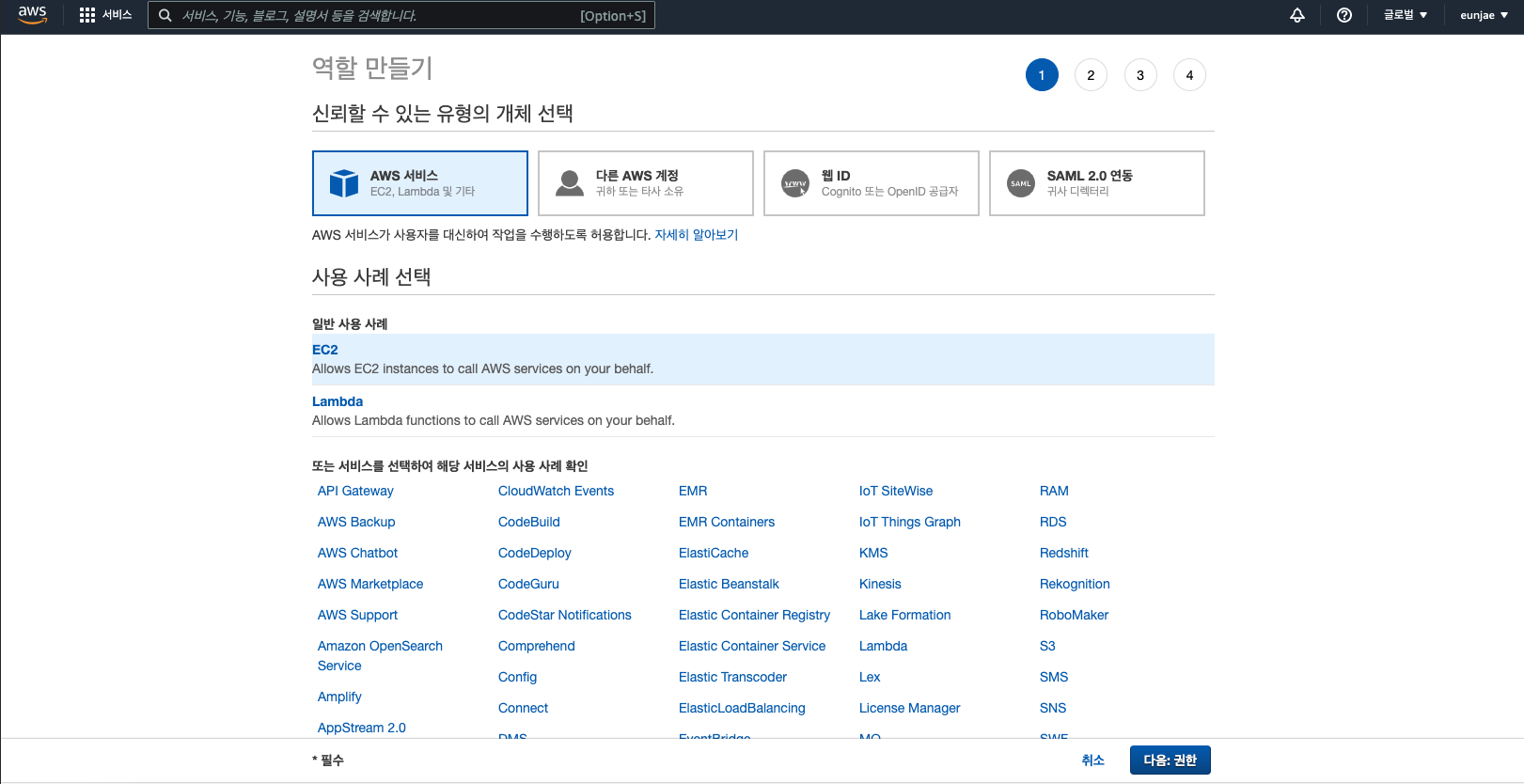The width and height of the screenshot is (1524, 784).
Task: Open the services grid menu icon
Action: (87, 15)
